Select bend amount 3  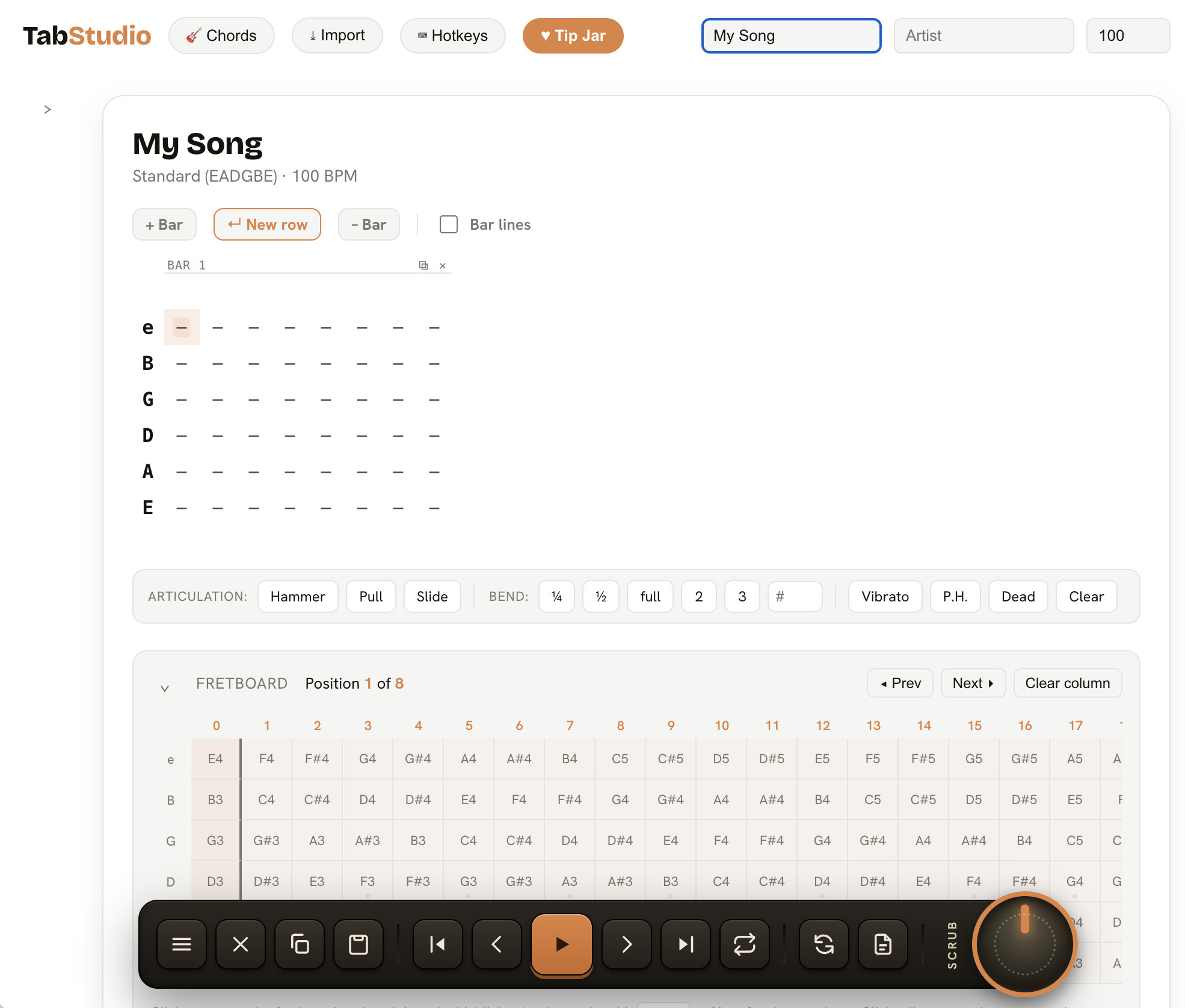click(742, 596)
